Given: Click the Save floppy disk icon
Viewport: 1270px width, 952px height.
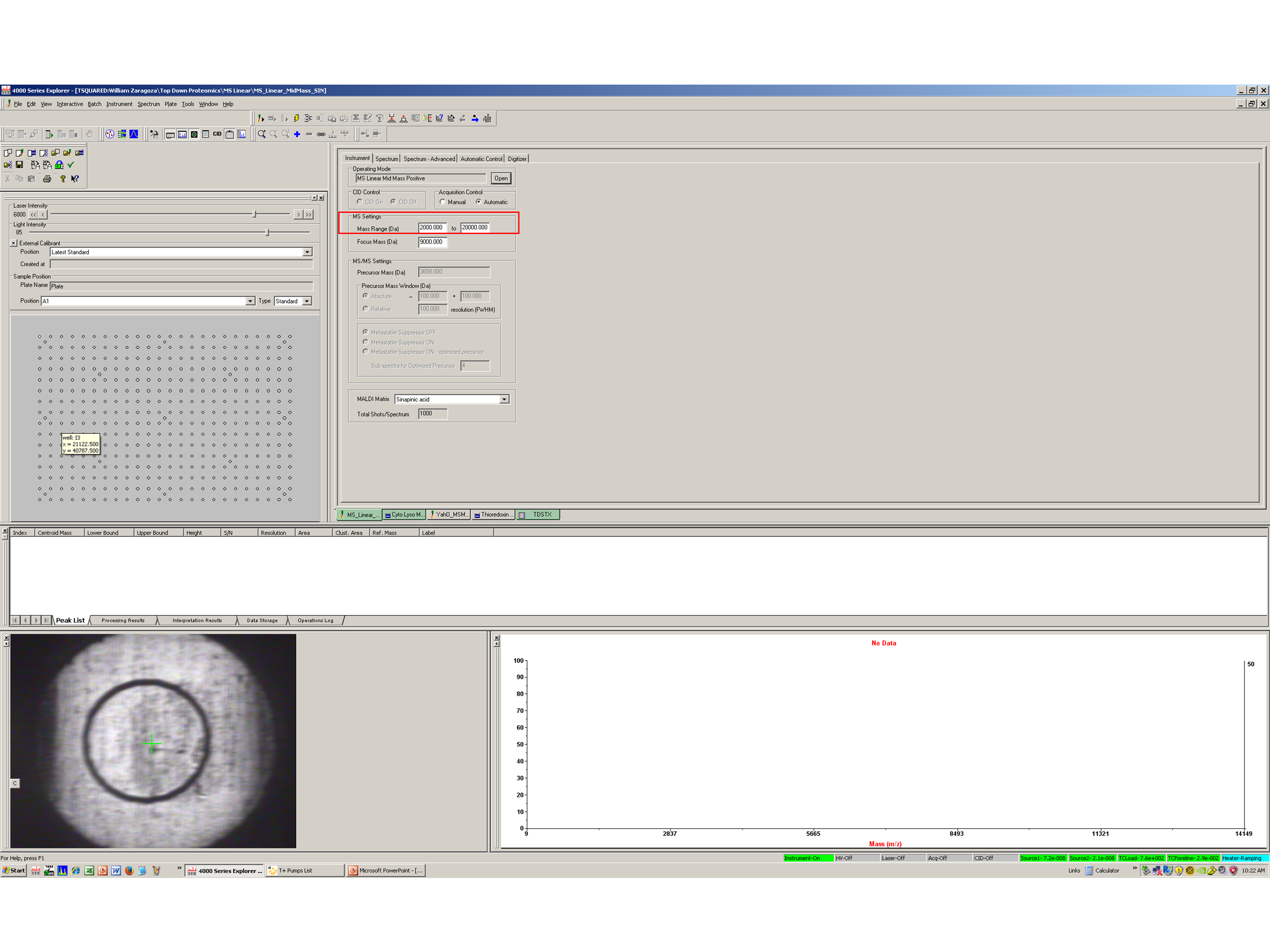Looking at the screenshot, I should (19, 165).
